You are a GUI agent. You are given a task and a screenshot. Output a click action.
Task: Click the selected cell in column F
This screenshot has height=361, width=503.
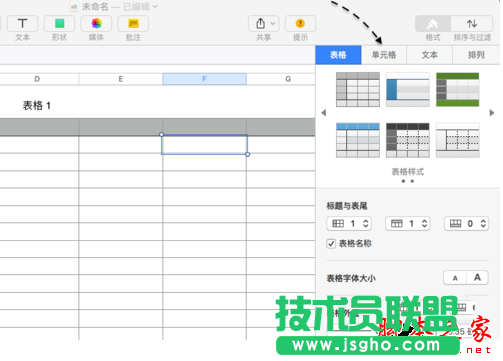pos(204,145)
